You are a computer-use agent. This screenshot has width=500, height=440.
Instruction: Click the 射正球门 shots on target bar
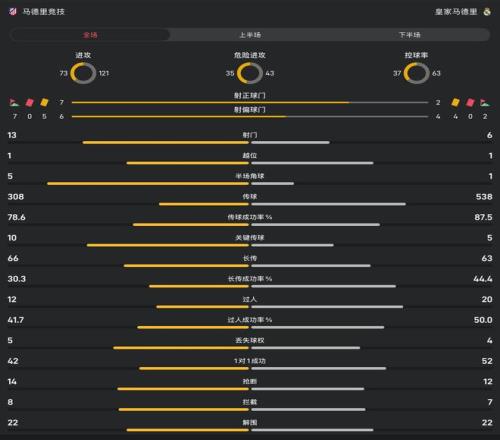(x=250, y=103)
